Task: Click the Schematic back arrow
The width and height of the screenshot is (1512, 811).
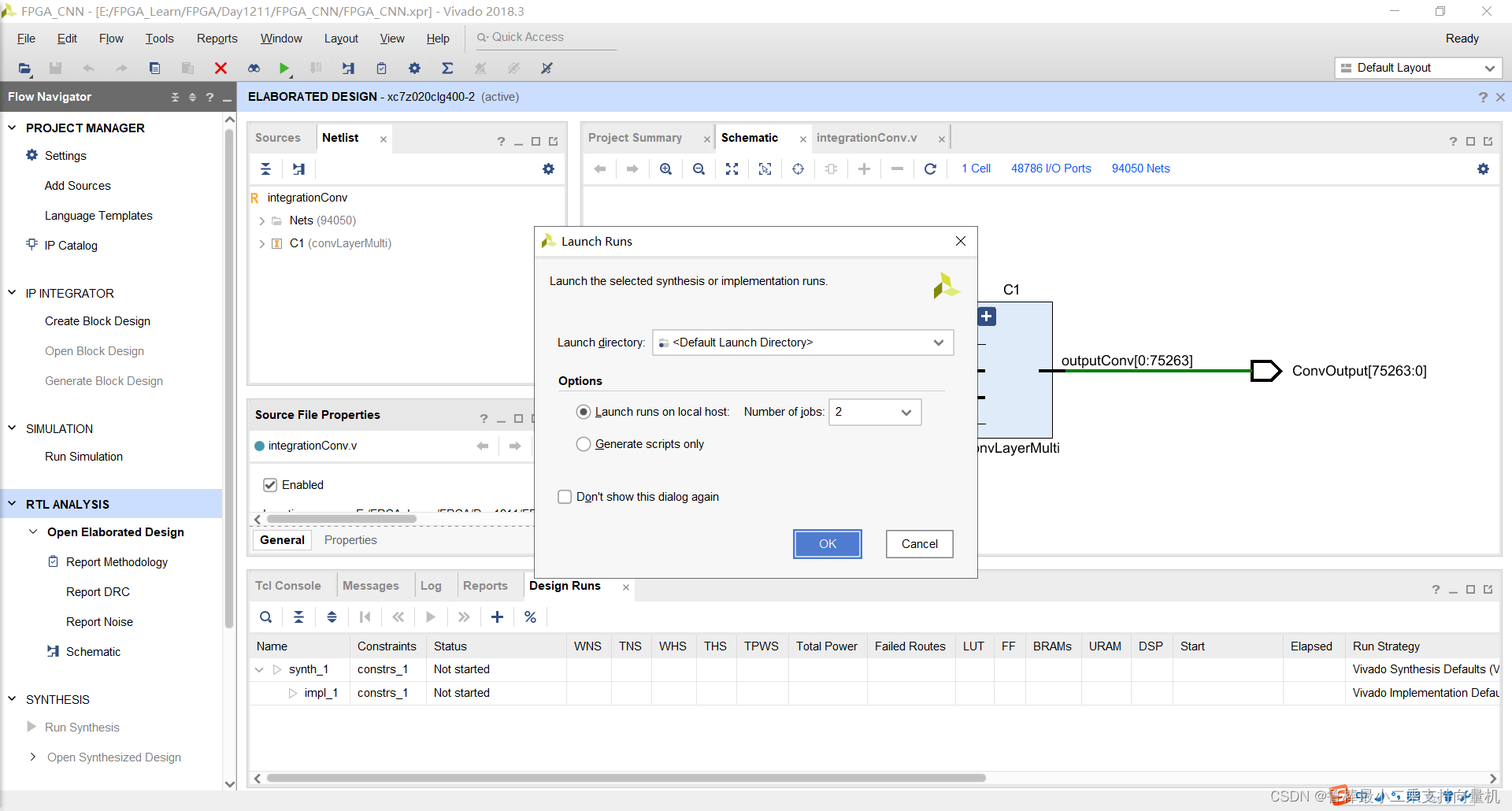Action: pos(599,168)
